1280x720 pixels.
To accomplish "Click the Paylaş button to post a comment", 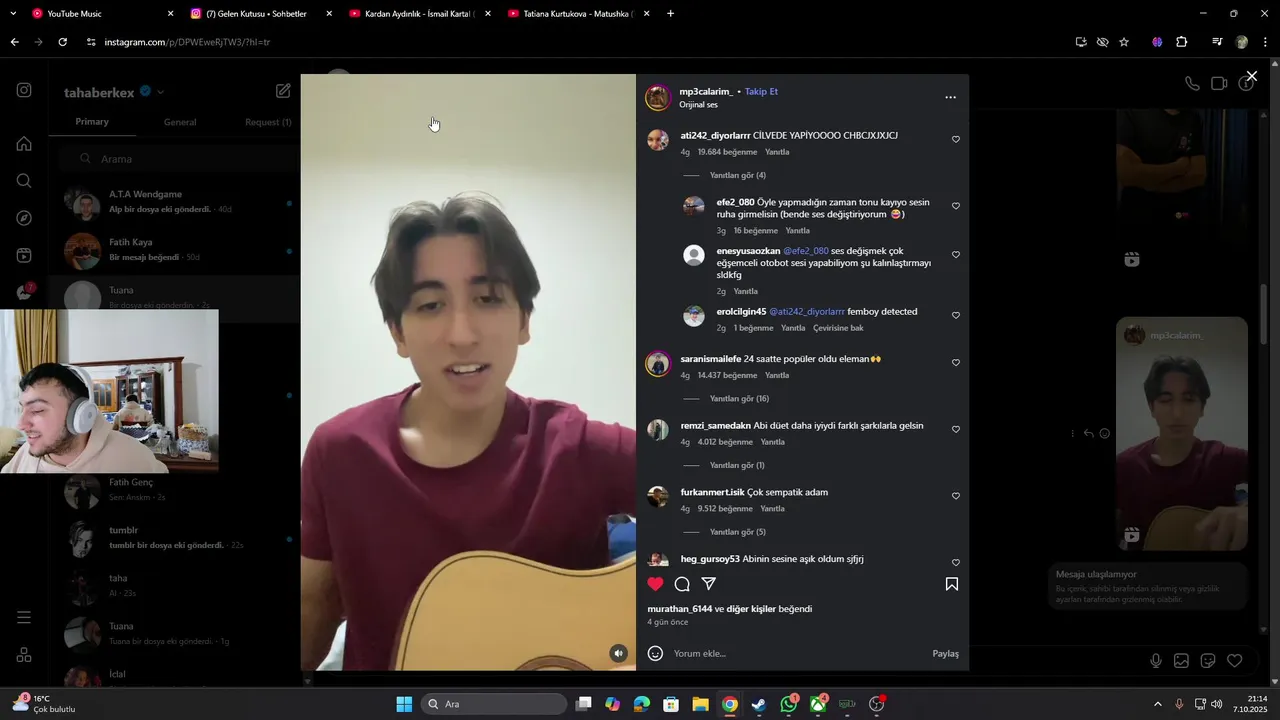I will pos(945,653).
